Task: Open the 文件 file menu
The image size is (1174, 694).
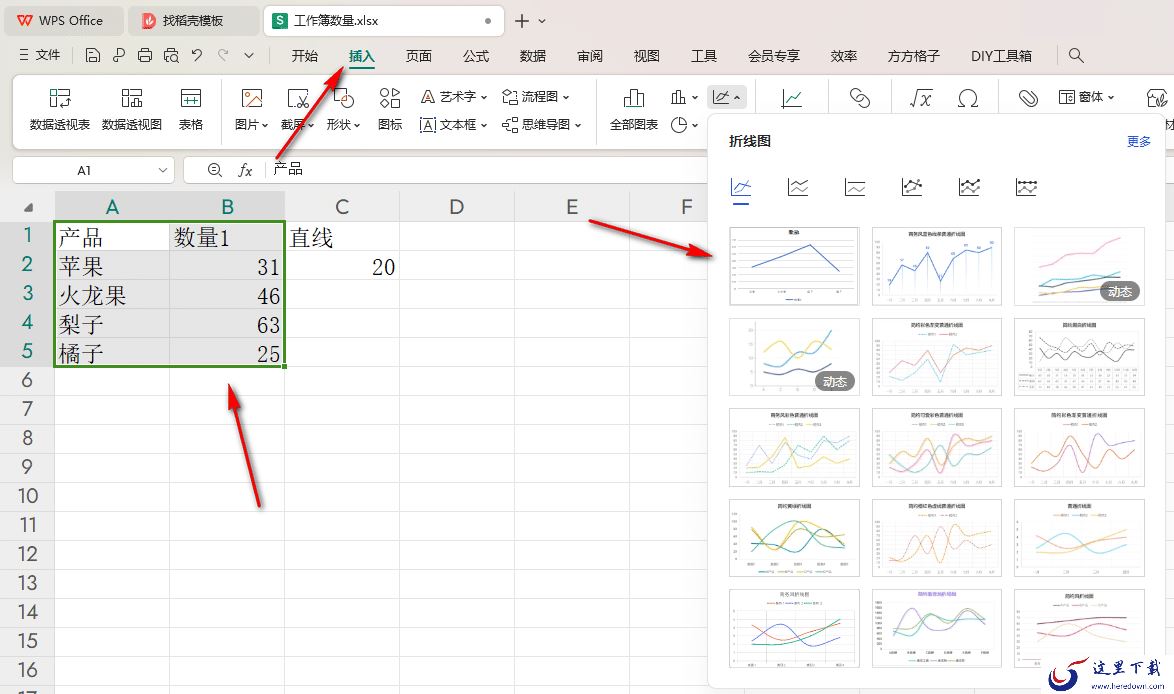Action: point(40,55)
